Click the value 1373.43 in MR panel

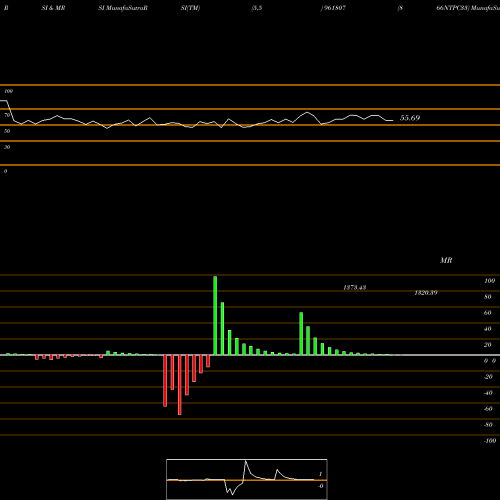click(355, 287)
